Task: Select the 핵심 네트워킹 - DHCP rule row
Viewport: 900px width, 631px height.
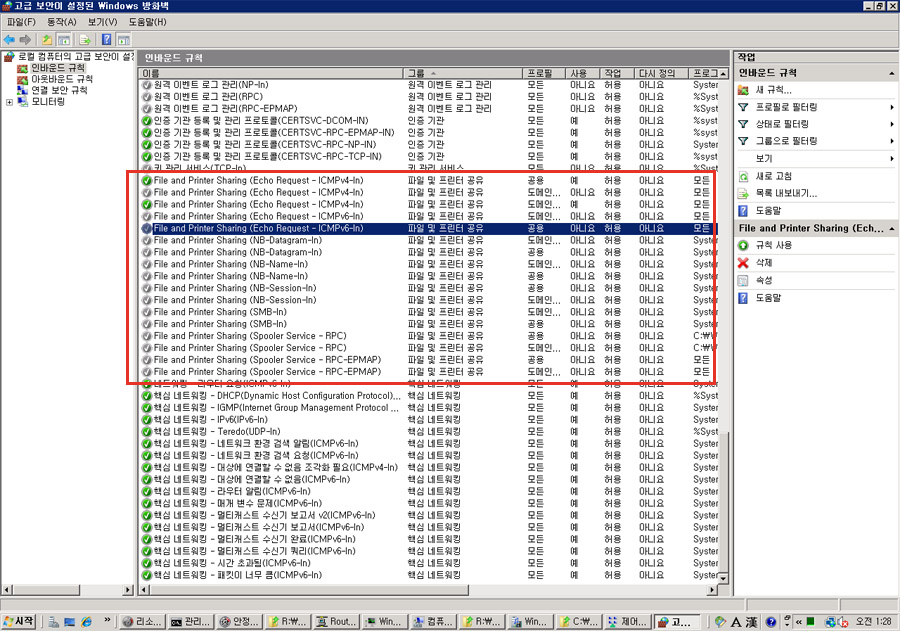Action: (x=429, y=396)
